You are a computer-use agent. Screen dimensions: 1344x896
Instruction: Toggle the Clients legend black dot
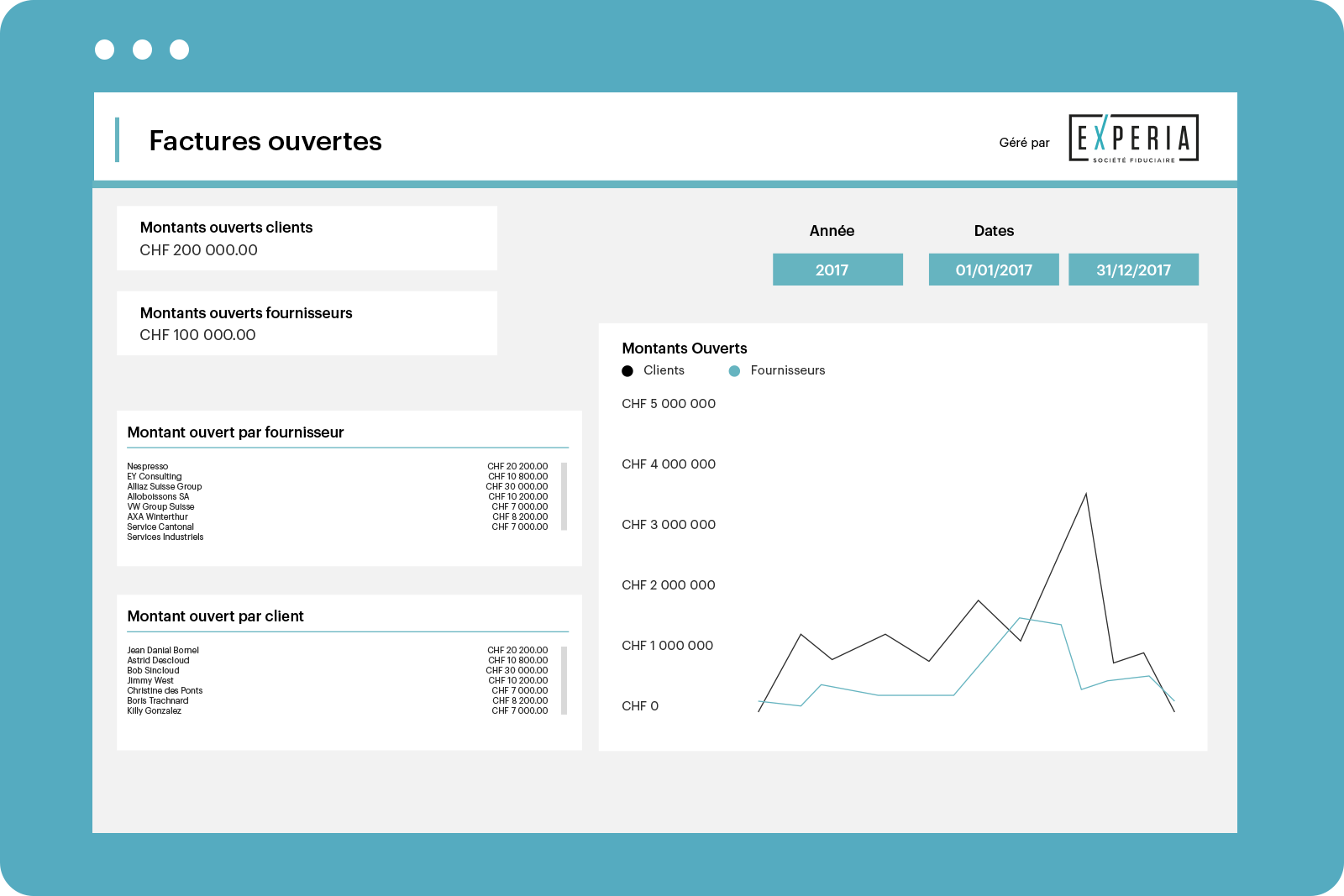click(627, 371)
